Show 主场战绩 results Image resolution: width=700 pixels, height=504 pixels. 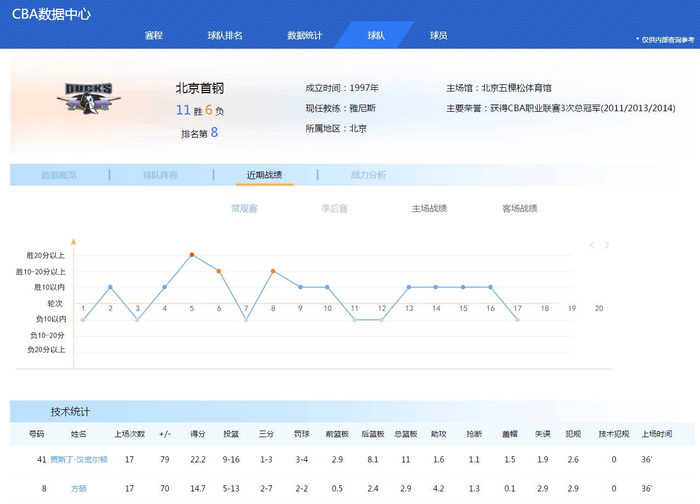tap(429, 209)
